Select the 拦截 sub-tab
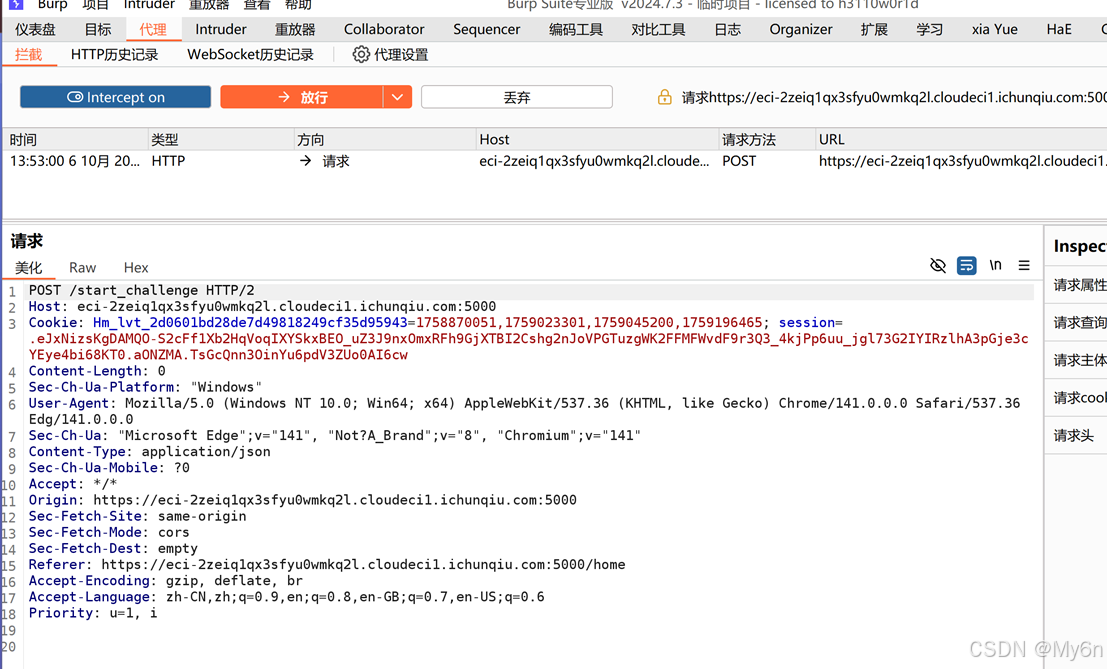Image resolution: width=1107 pixels, height=669 pixels. point(28,54)
